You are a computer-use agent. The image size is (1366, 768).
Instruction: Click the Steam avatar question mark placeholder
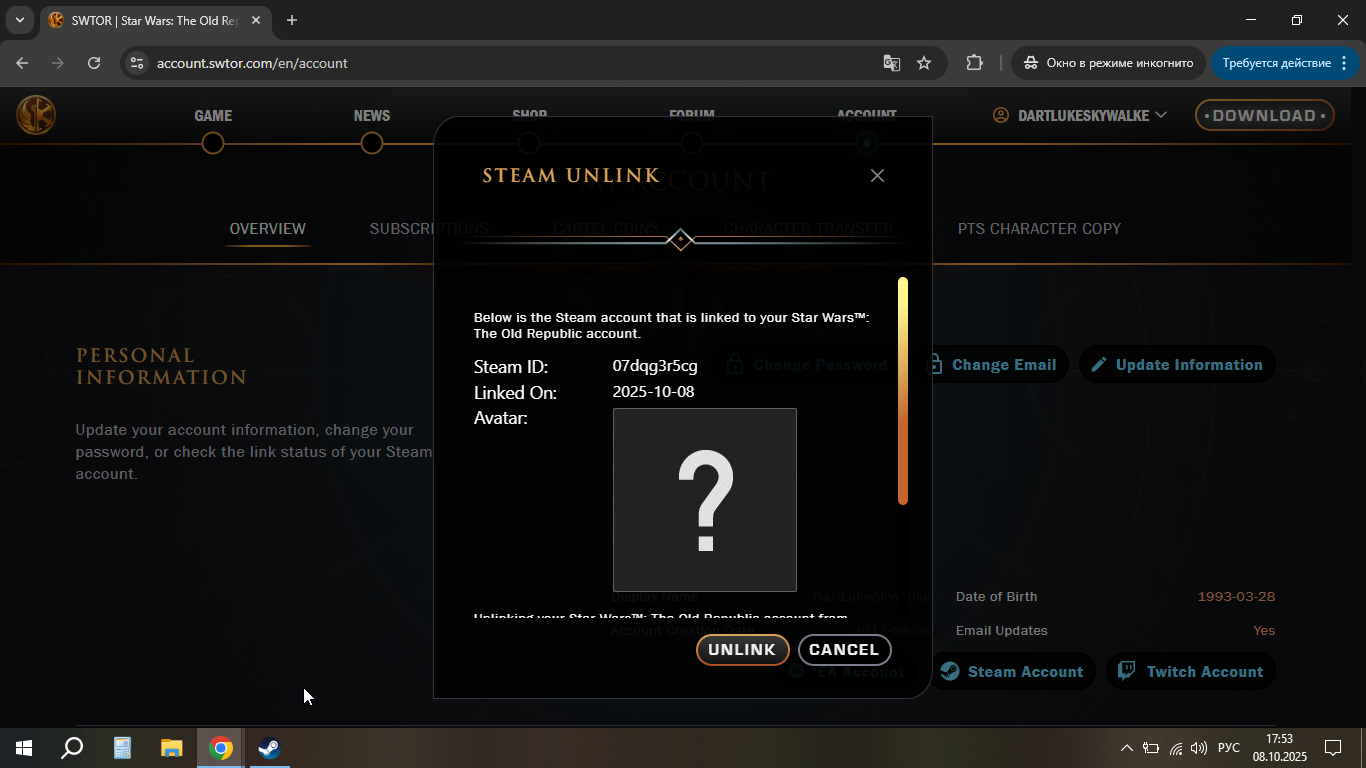click(705, 500)
